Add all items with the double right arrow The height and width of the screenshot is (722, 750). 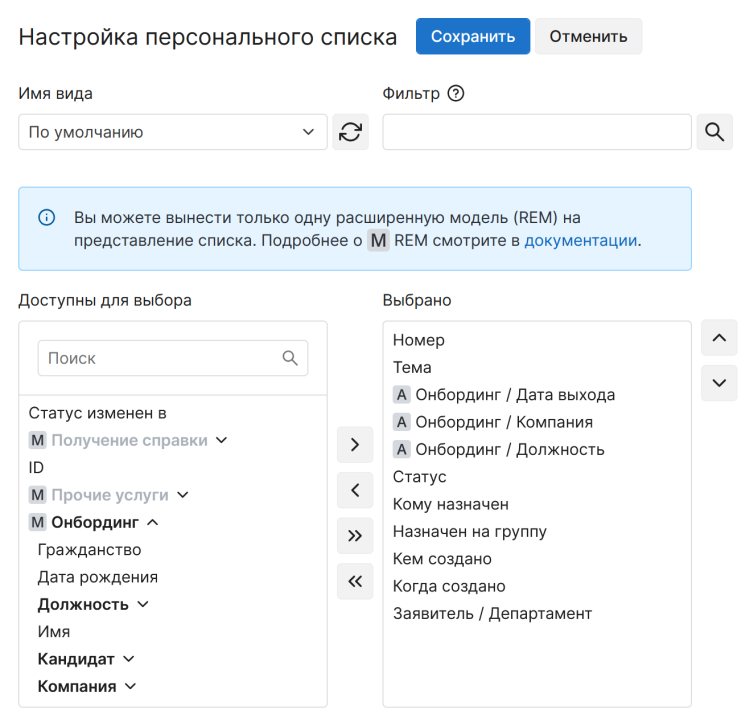(355, 536)
